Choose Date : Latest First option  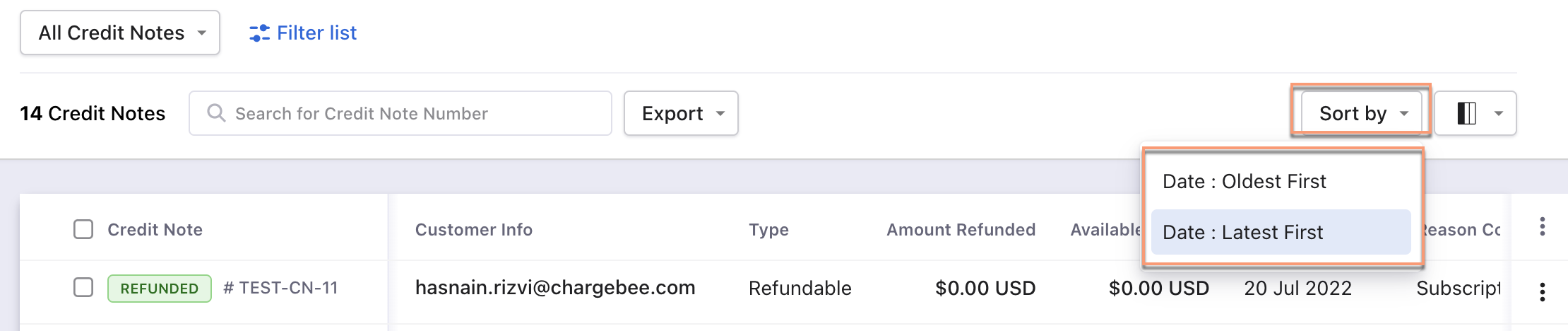1242,232
